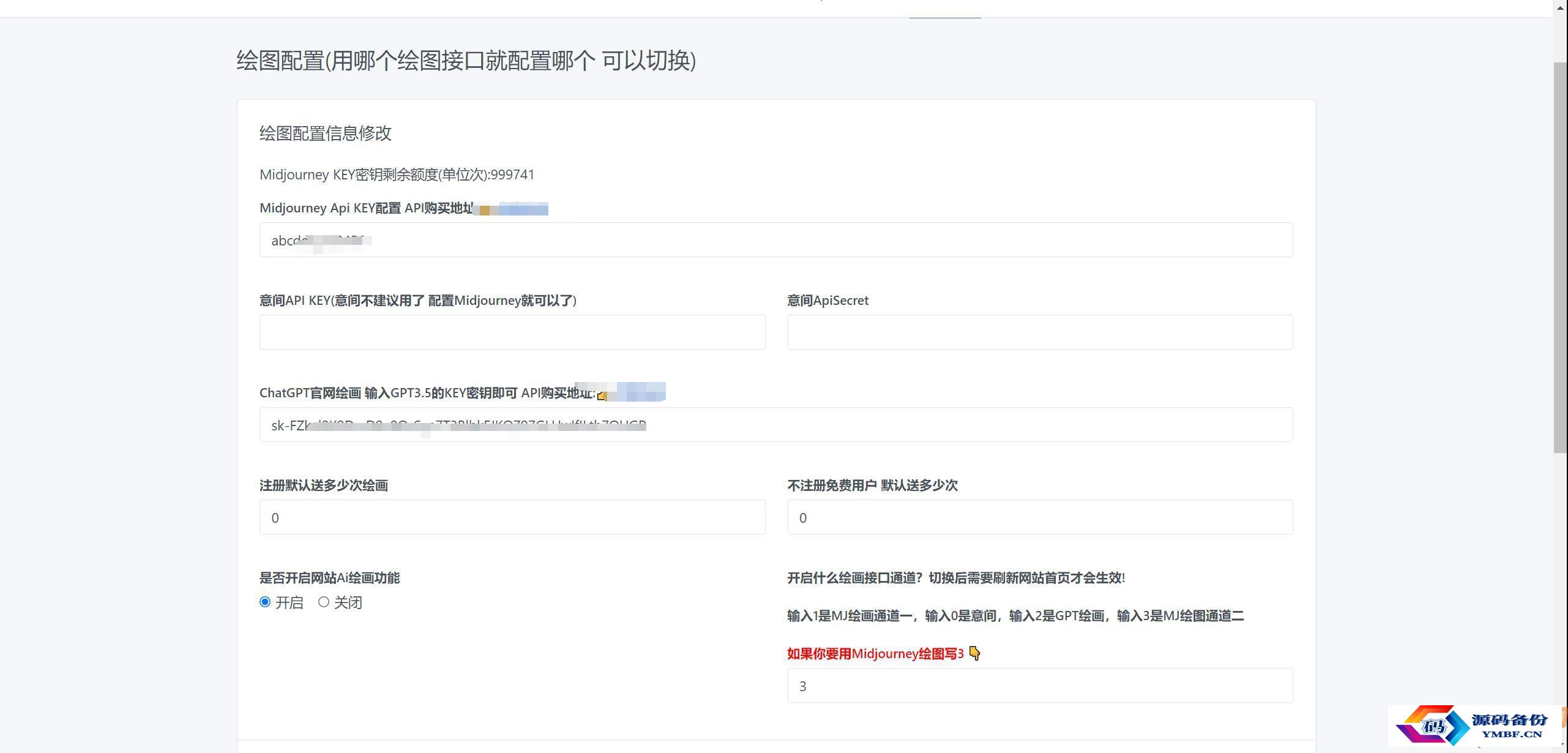Click the 'Midjourney KEY密钥剩余额度(单位次):999741' text

(397, 175)
